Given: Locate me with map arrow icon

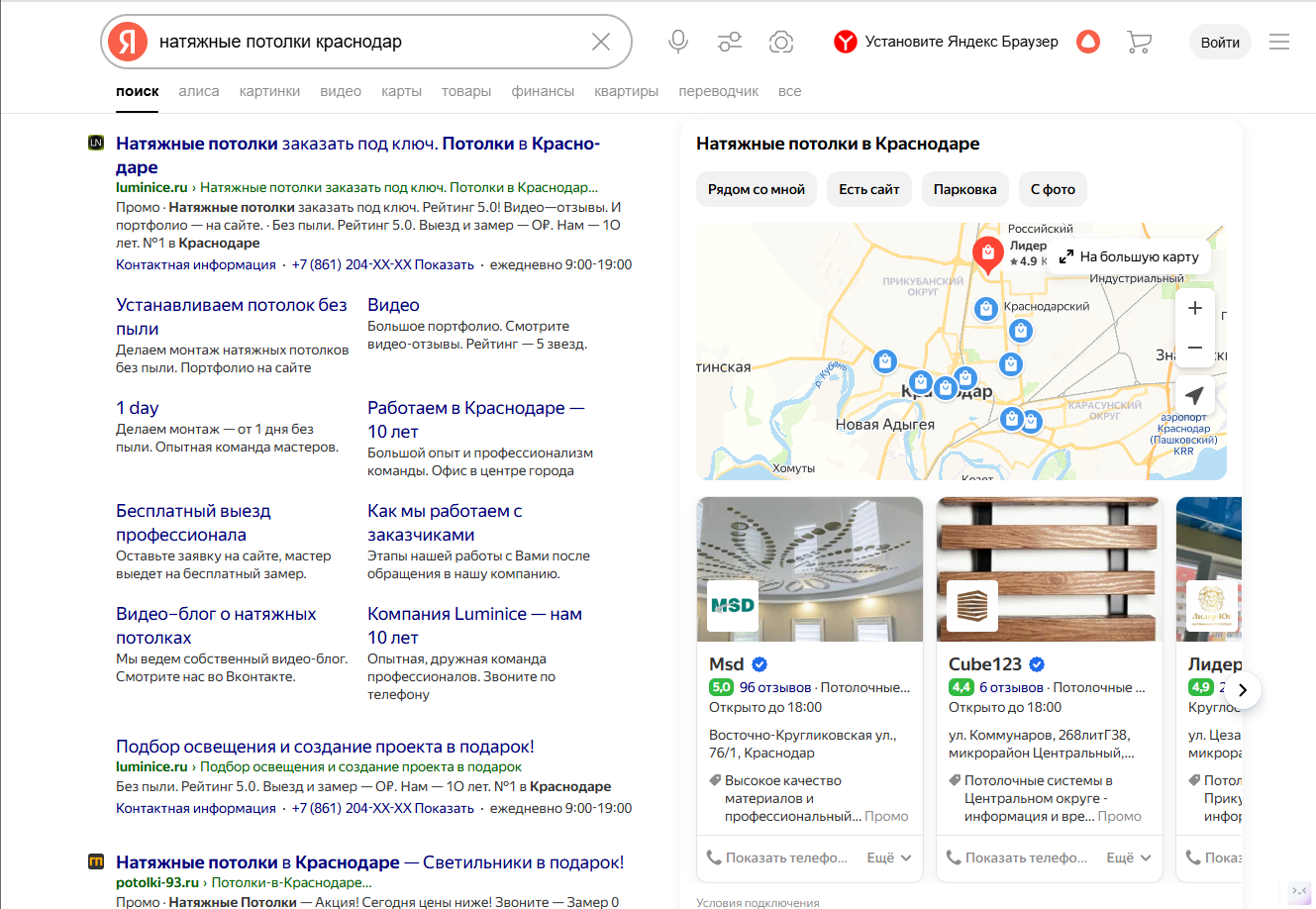Looking at the screenshot, I should click(x=1195, y=395).
